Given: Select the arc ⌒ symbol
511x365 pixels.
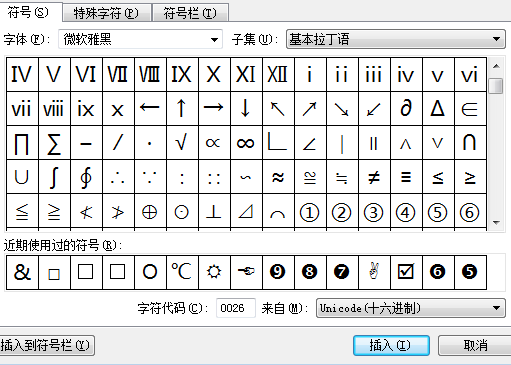Looking at the screenshot, I should point(278,212).
